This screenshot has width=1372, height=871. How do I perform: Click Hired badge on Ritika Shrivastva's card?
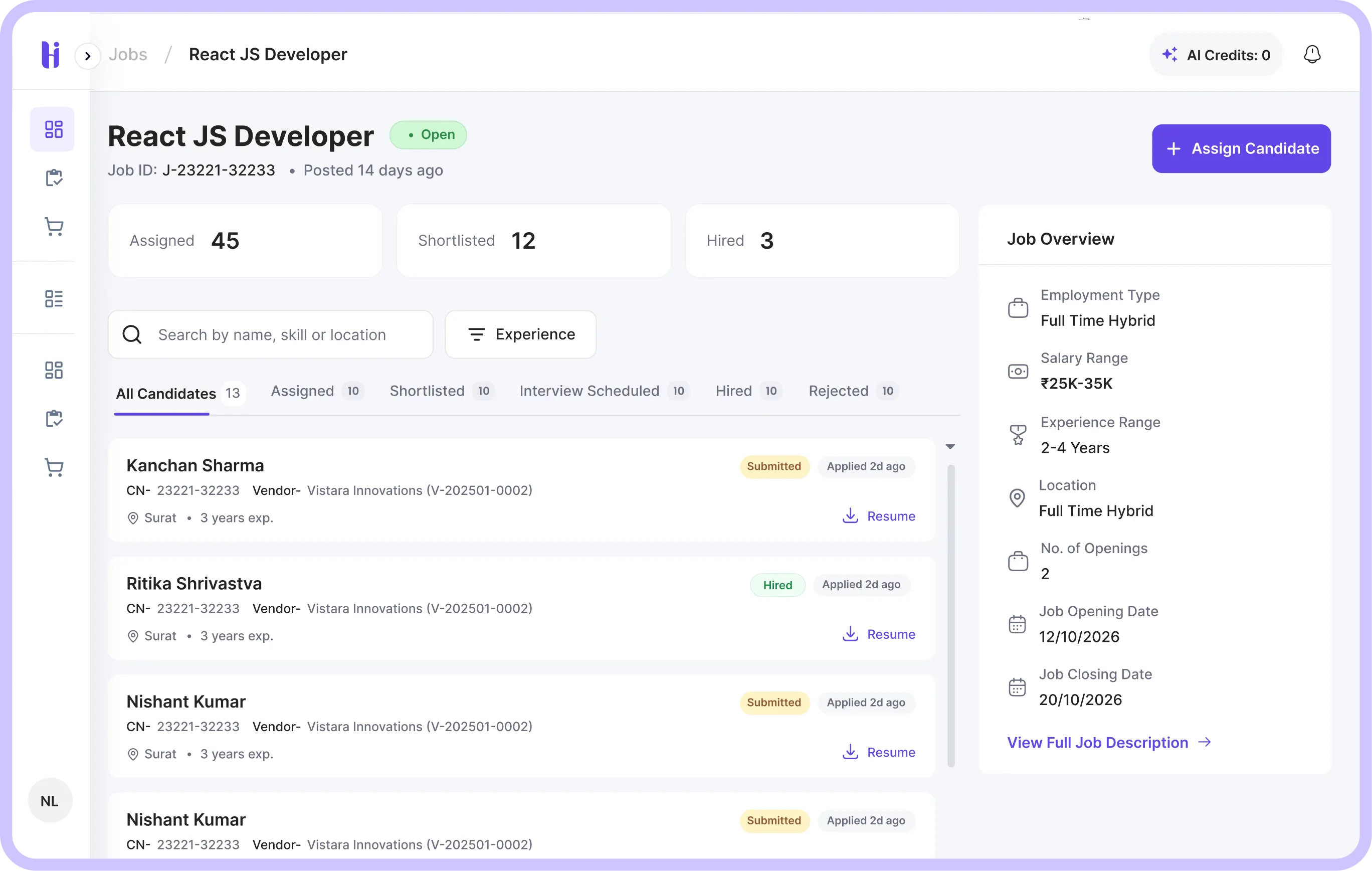point(777,585)
